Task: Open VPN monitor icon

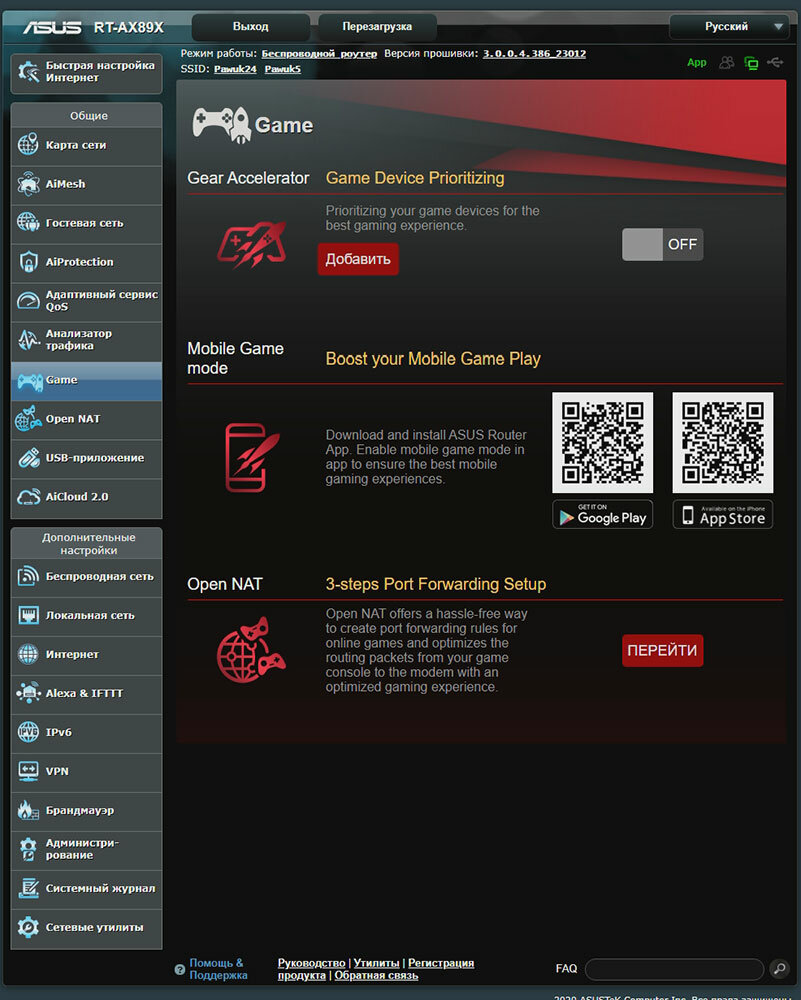Action: (x=28, y=771)
